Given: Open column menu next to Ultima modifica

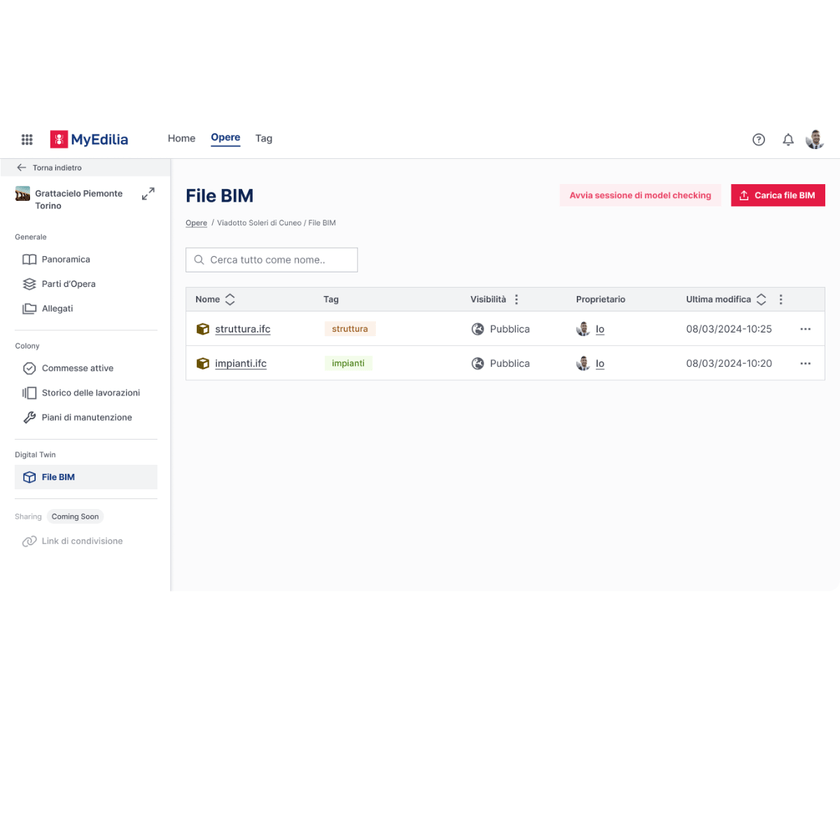Looking at the screenshot, I should [781, 299].
